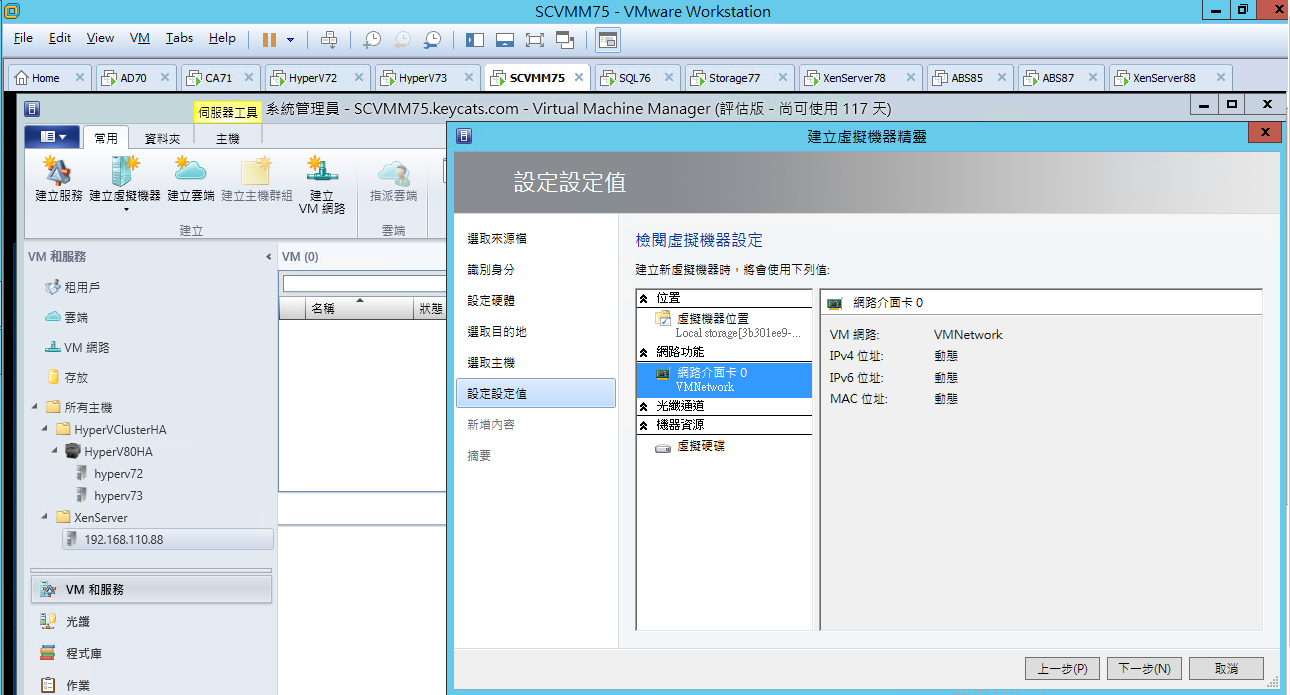Select host 192.168.110.88 in the tree

[x=168, y=539]
